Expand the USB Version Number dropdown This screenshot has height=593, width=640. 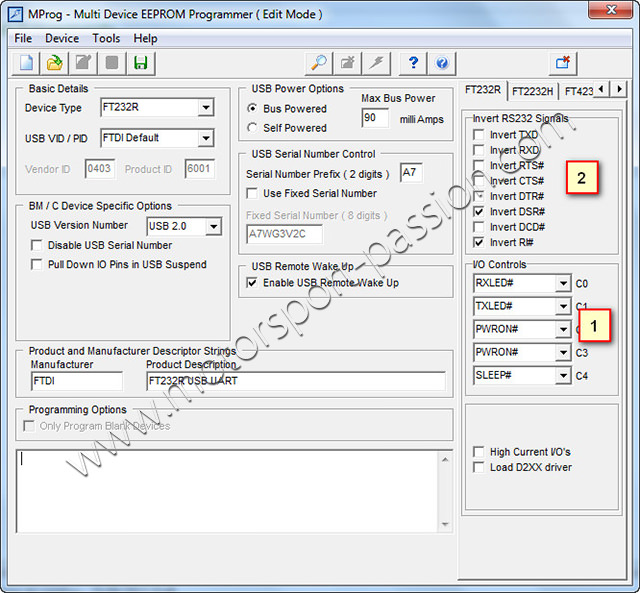click(213, 226)
